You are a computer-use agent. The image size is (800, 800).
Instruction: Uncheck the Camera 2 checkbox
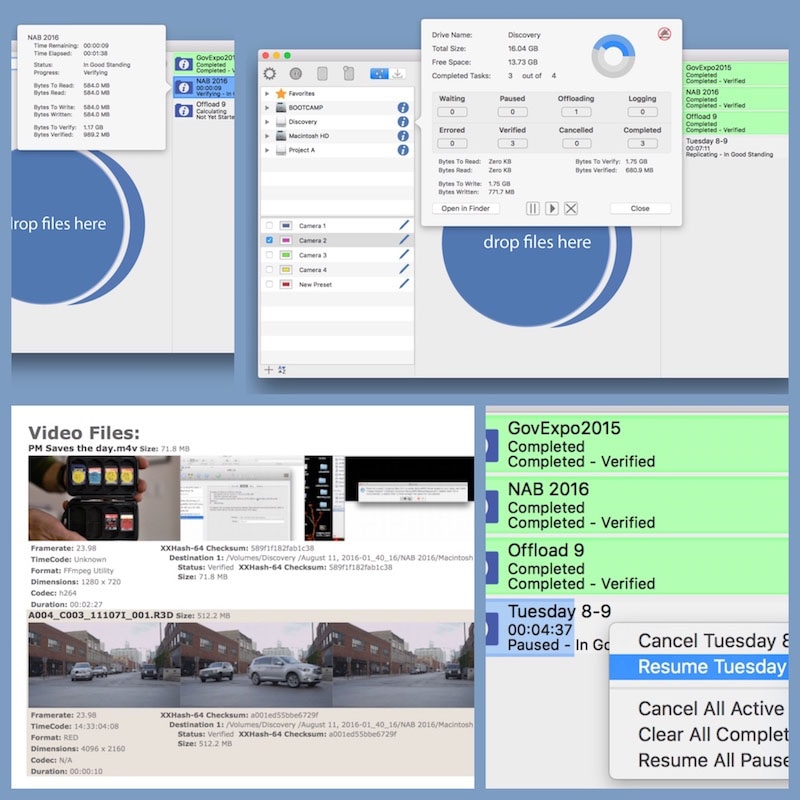[x=269, y=241]
